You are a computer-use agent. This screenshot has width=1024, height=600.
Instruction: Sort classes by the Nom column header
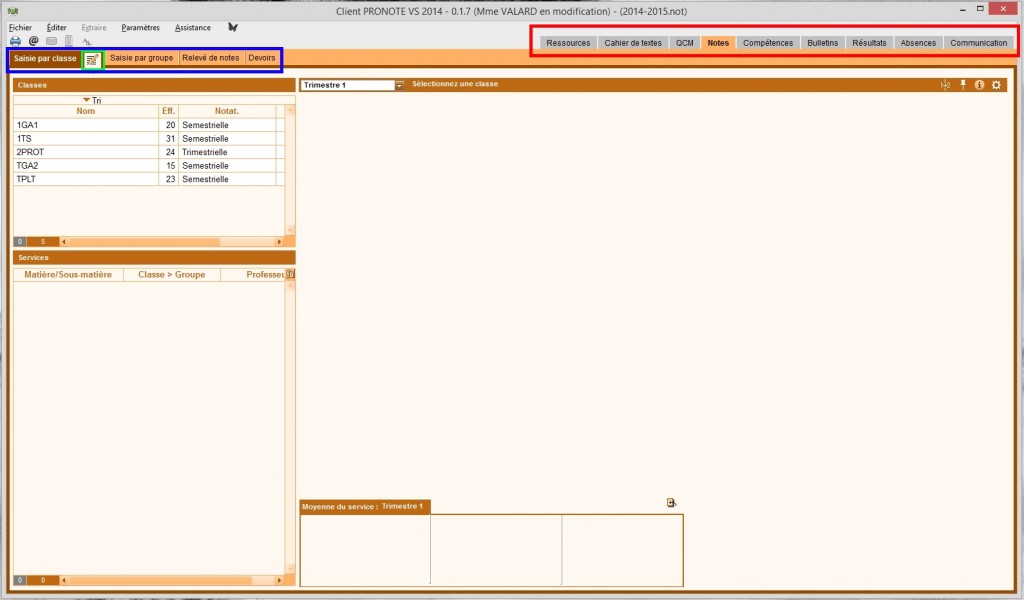tap(85, 111)
